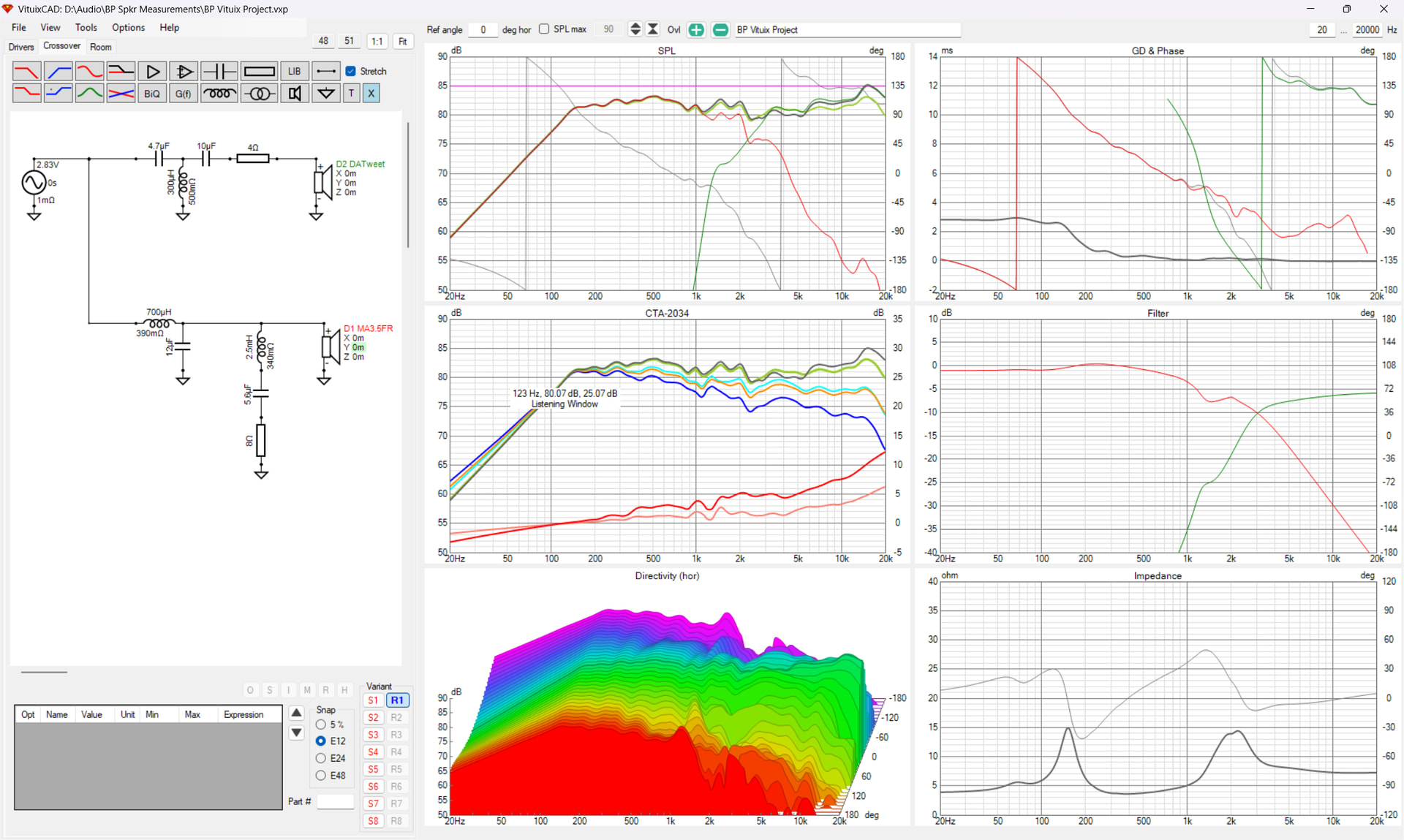Select the inductor coil component icon
Viewport: 1404px width, 840px height.
pos(219,94)
